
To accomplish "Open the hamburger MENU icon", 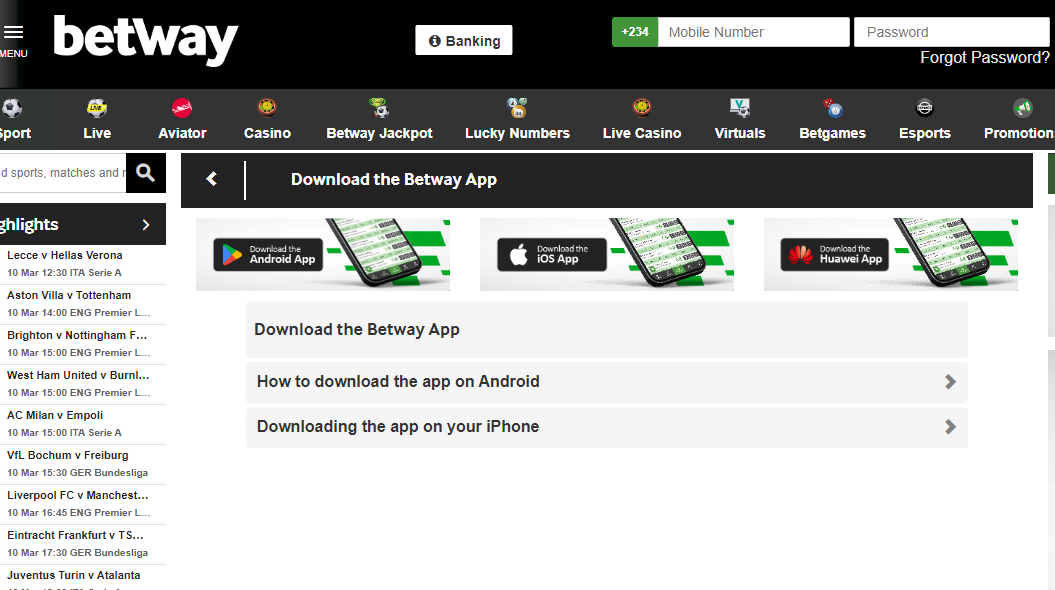I will (x=13, y=33).
